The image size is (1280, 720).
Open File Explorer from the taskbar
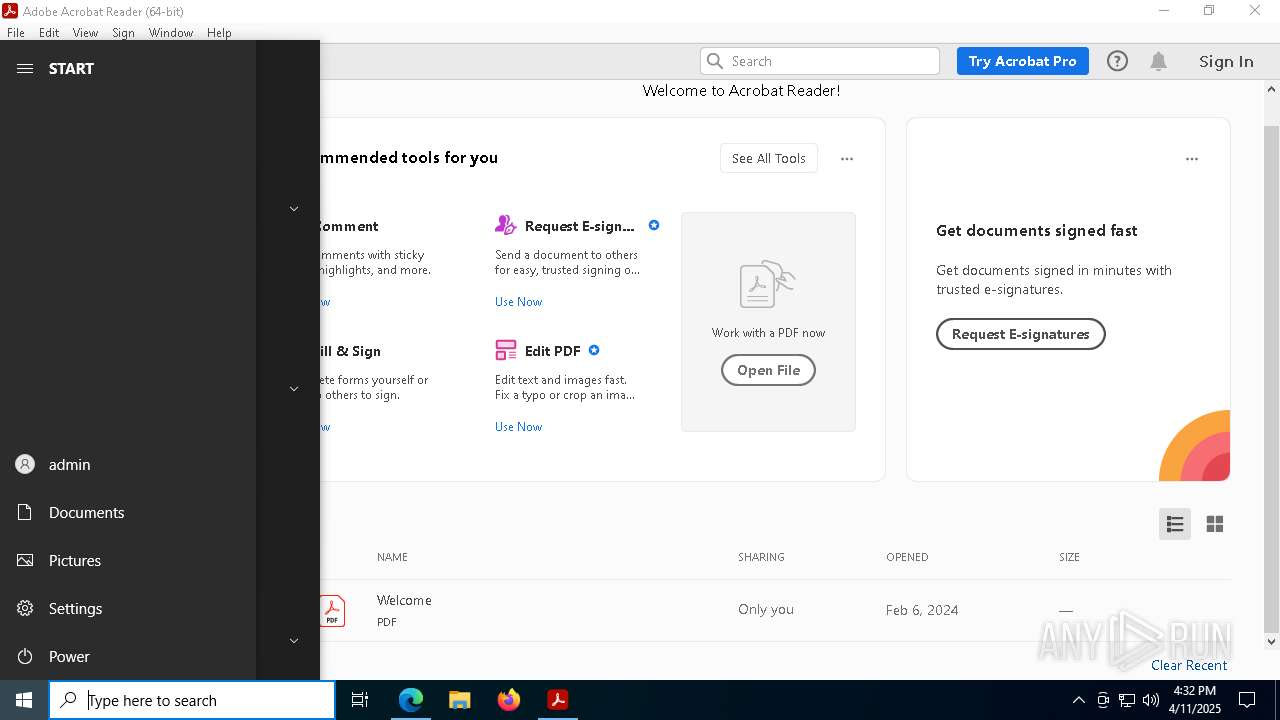459,700
